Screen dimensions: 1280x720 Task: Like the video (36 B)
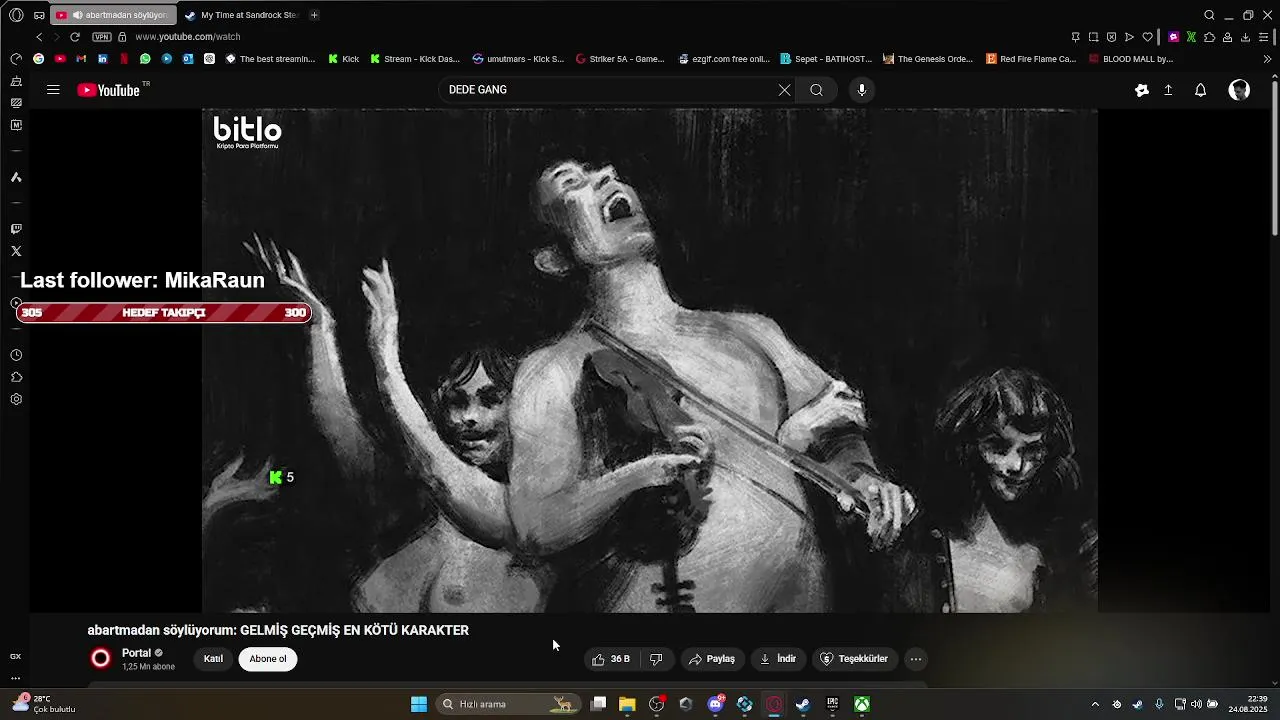(x=610, y=659)
